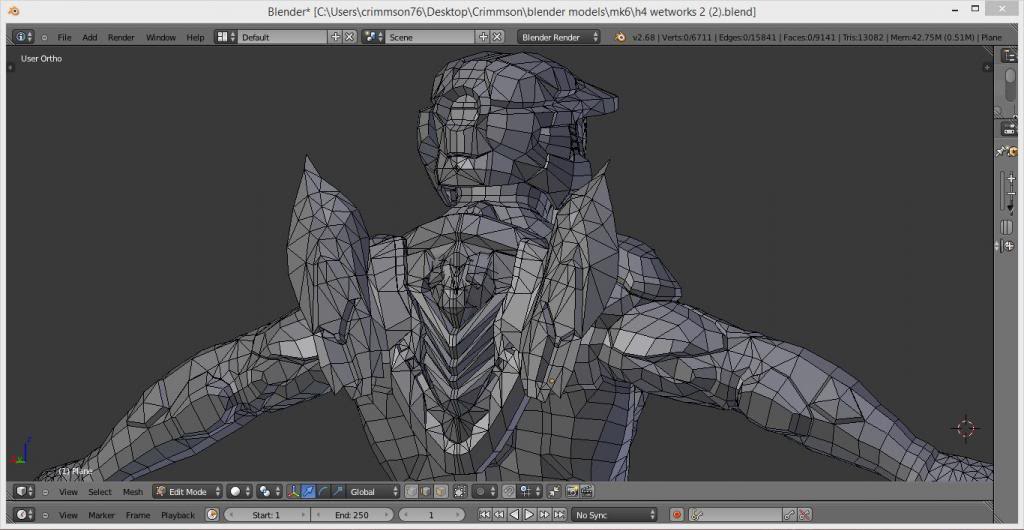Open the Window menu
The width and height of the screenshot is (1024, 530).
click(161, 37)
